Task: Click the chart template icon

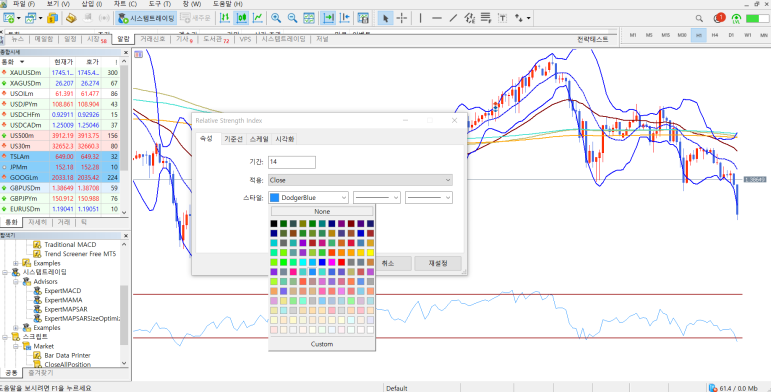Action: [x=363, y=18]
